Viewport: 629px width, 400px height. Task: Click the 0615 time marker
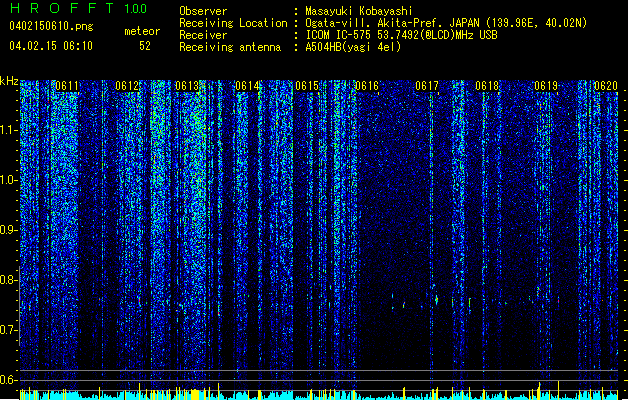[307, 86]
